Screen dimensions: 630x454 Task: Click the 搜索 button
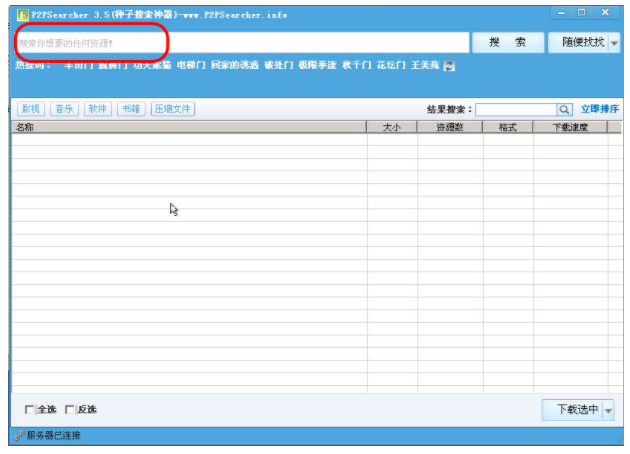click(x=508, y=43)
